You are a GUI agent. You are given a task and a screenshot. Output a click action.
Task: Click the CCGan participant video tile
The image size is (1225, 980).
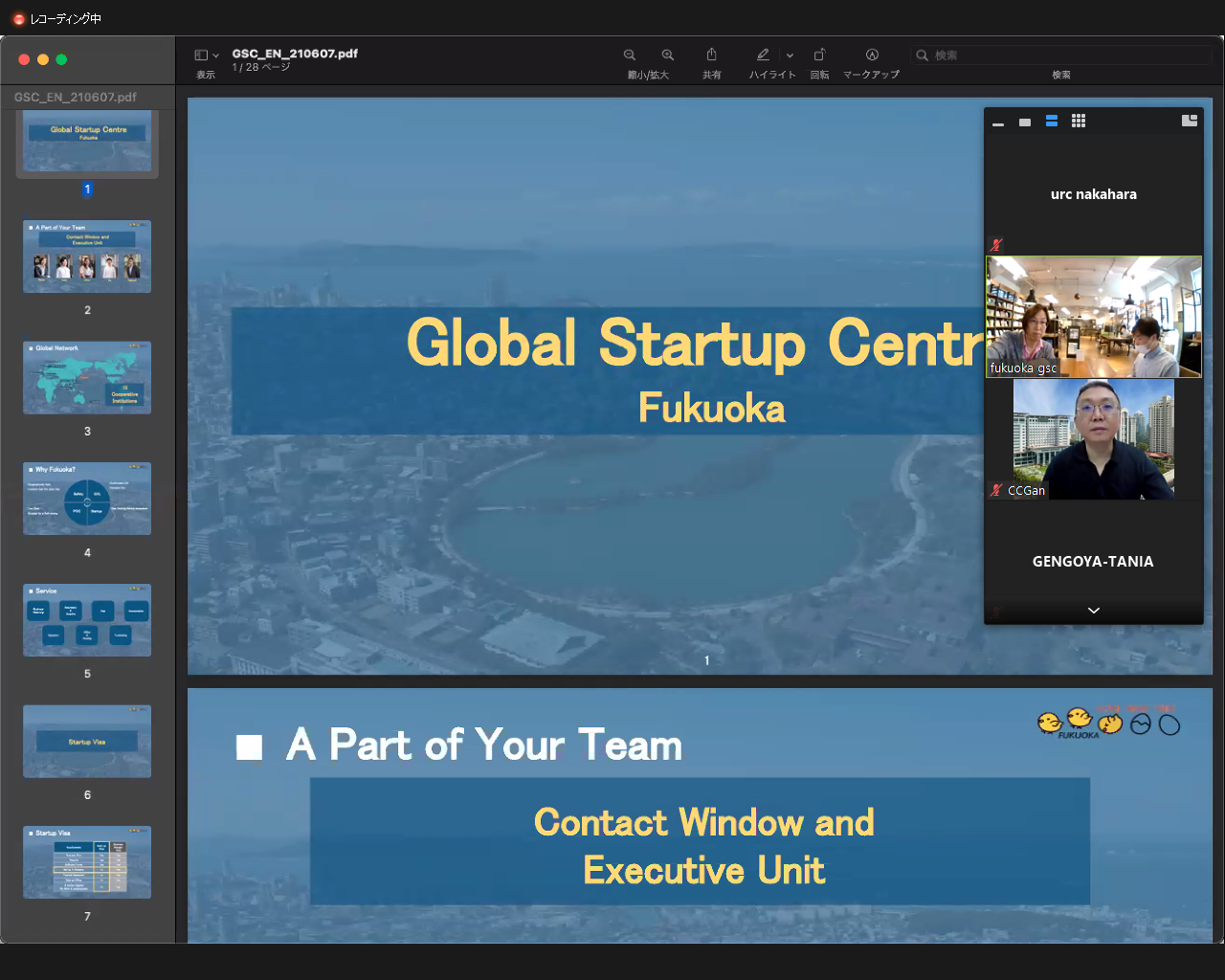tap(1094, 439)
